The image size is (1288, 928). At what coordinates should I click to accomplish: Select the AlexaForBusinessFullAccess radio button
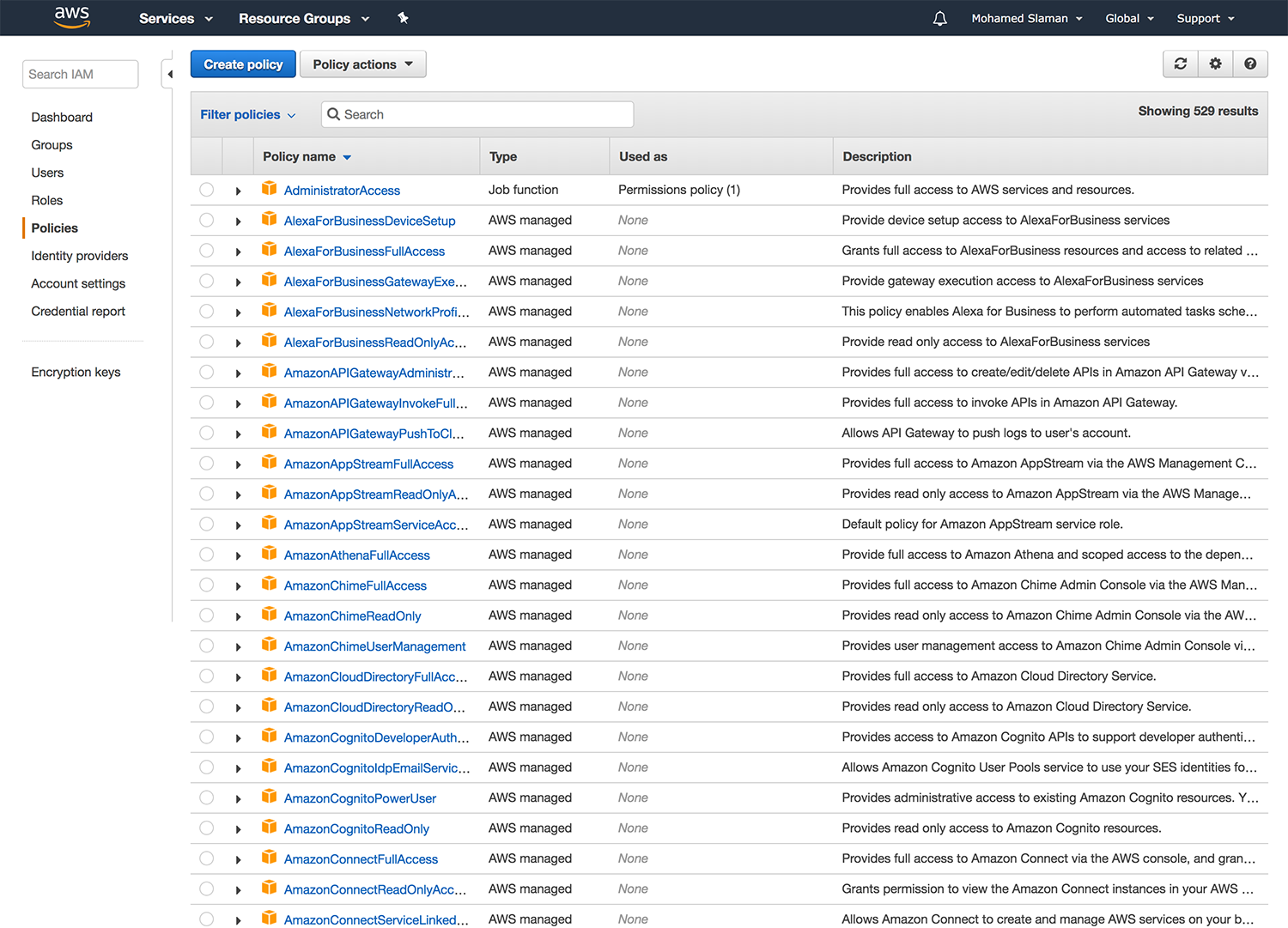tap(207, 251)
